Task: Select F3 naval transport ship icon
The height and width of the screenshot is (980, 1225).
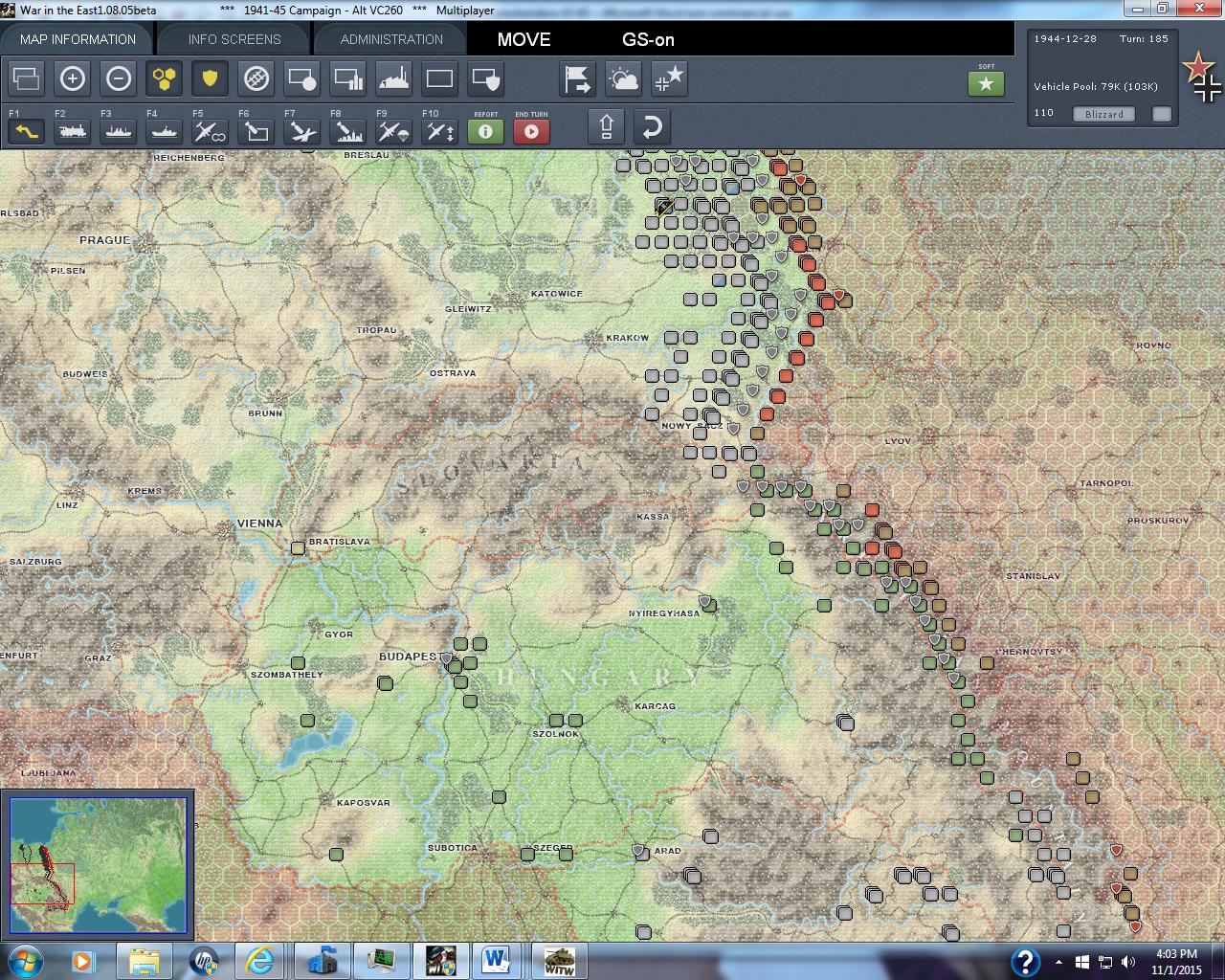Action: (119, 131)
